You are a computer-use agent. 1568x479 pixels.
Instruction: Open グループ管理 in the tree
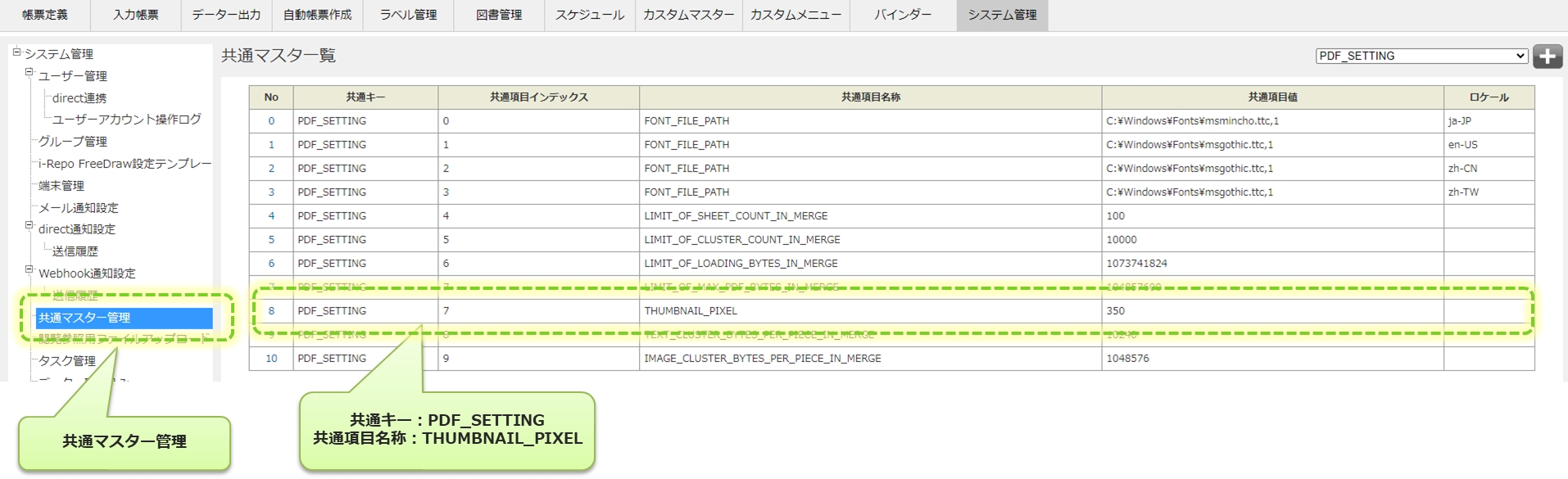point(72,142)
